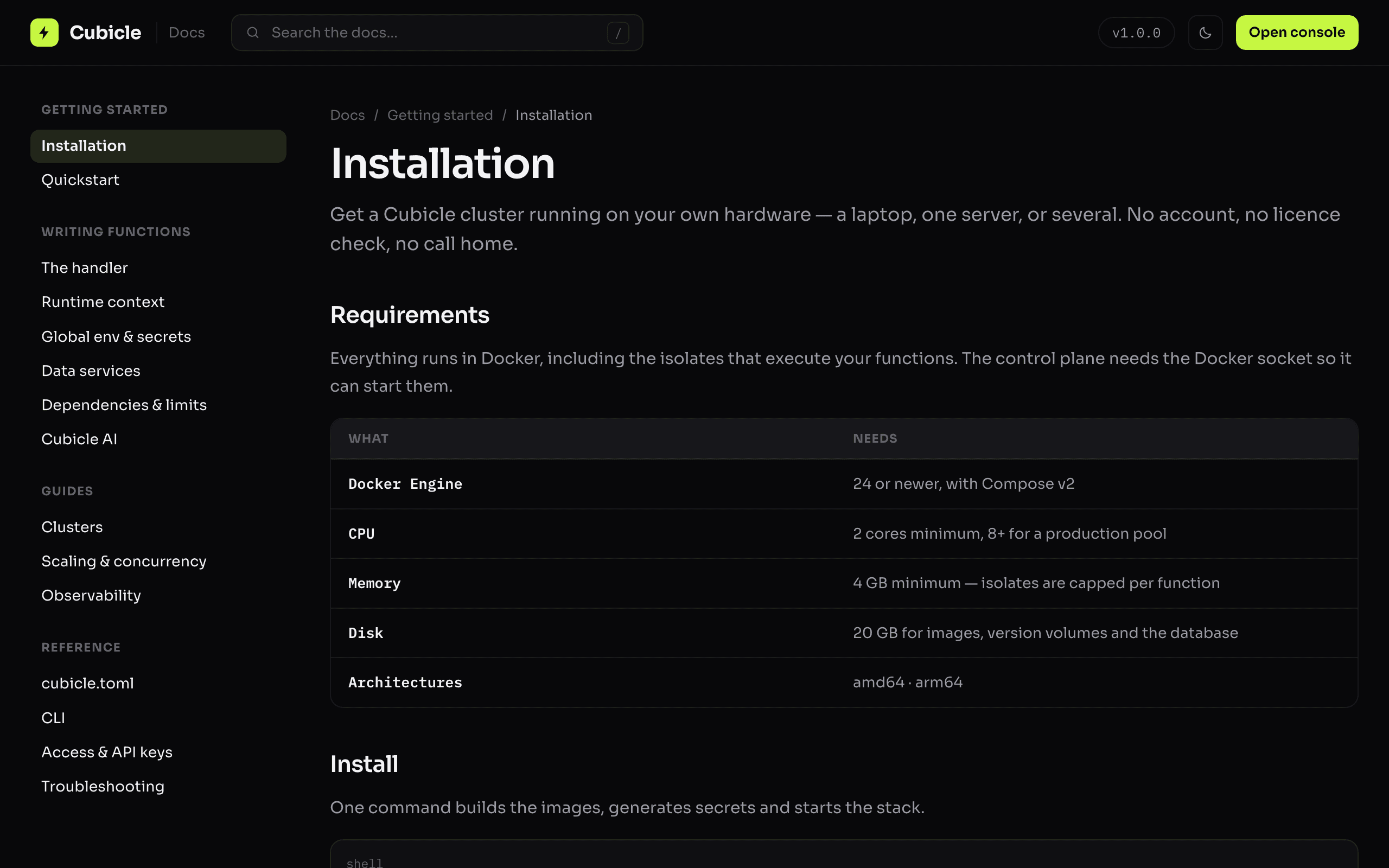Viewport: 1389px width, 868px height.
Task: Click the Requirements heading
Action: click(409, 315)
